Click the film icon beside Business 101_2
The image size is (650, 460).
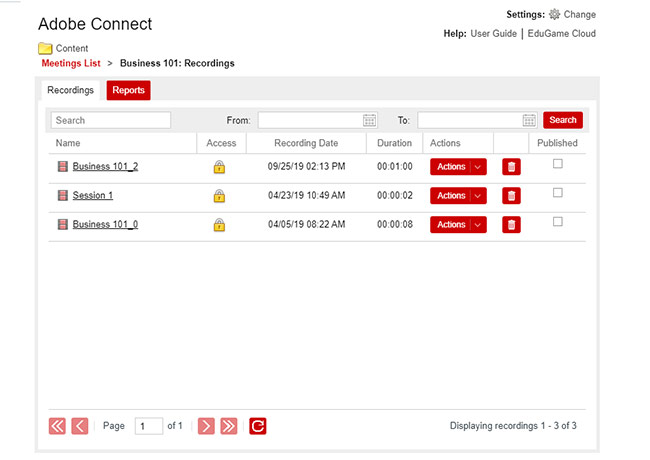(63, 167)
